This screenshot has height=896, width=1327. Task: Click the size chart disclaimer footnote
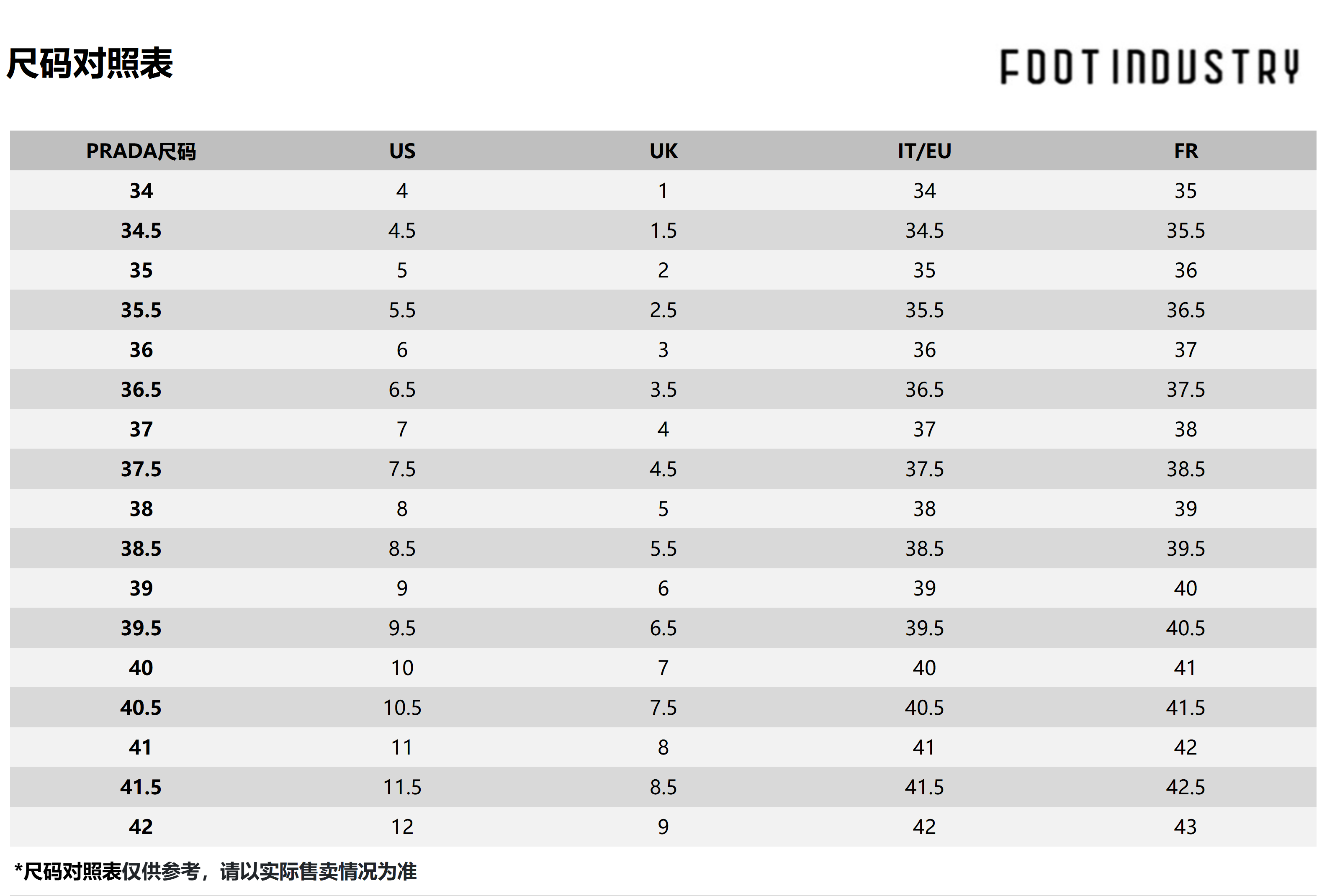(215, 871)
